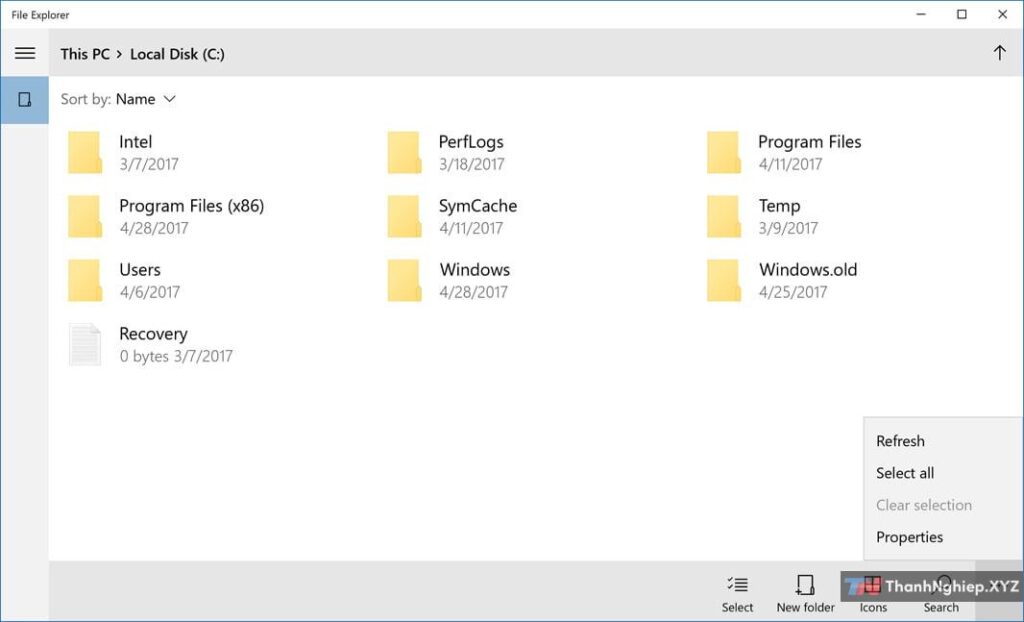Click the Recovery file document icon
The height and width of the screenshot is (622, 1024).
click(85, 344)
